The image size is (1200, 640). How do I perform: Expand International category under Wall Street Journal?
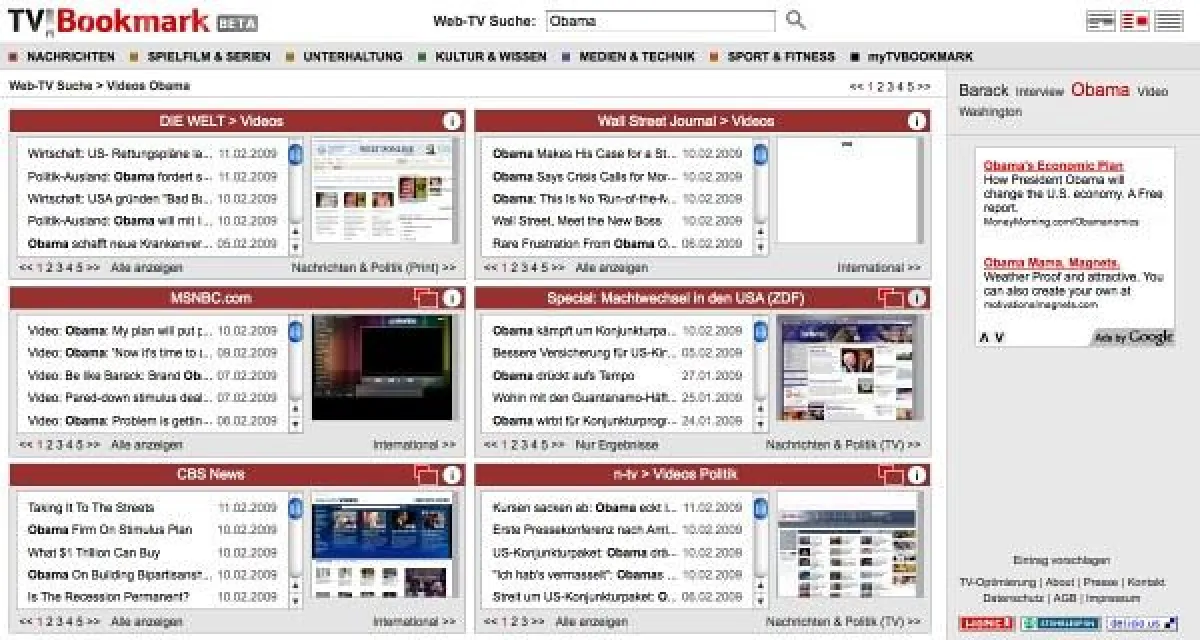click(x=878, y=268)
